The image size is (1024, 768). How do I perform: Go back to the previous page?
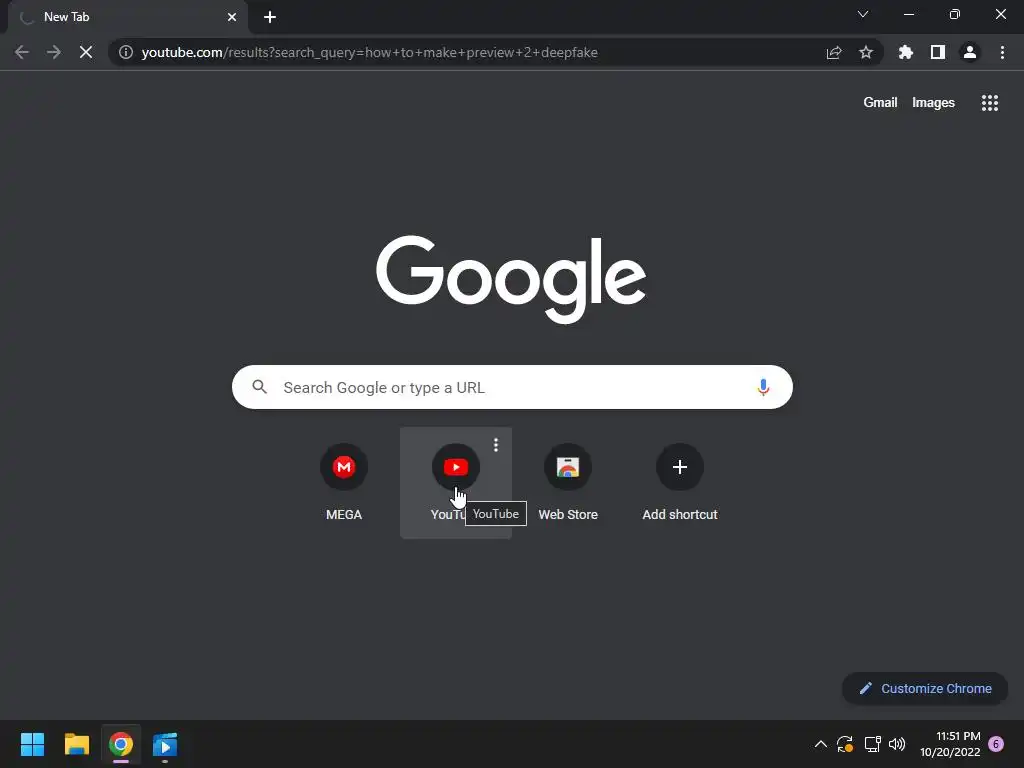(22, 52)
